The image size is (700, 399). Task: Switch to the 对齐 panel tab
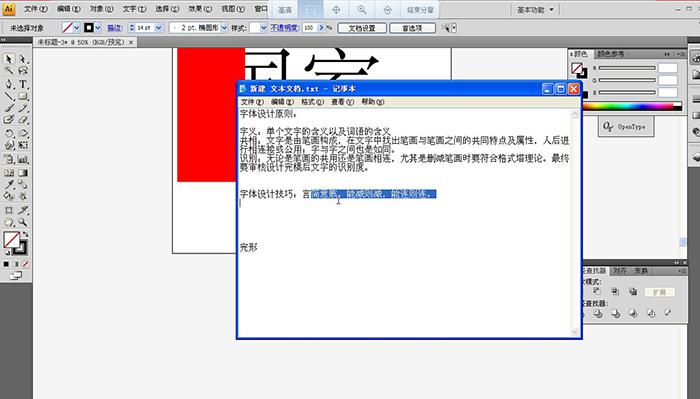pos(619,271)
